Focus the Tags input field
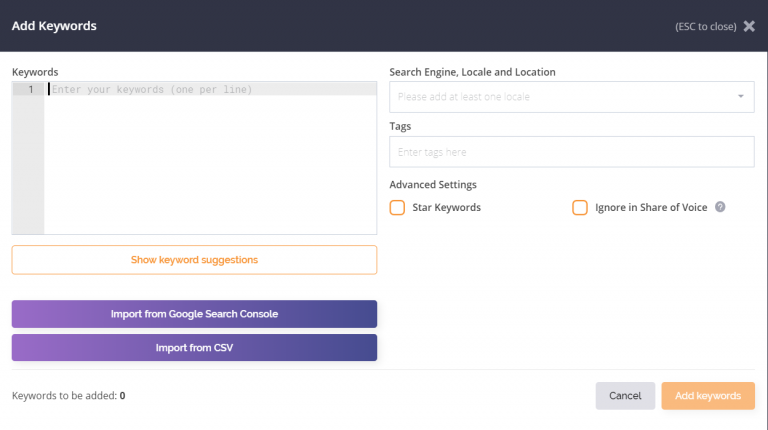The image size is (768, 430). point(571,152)
